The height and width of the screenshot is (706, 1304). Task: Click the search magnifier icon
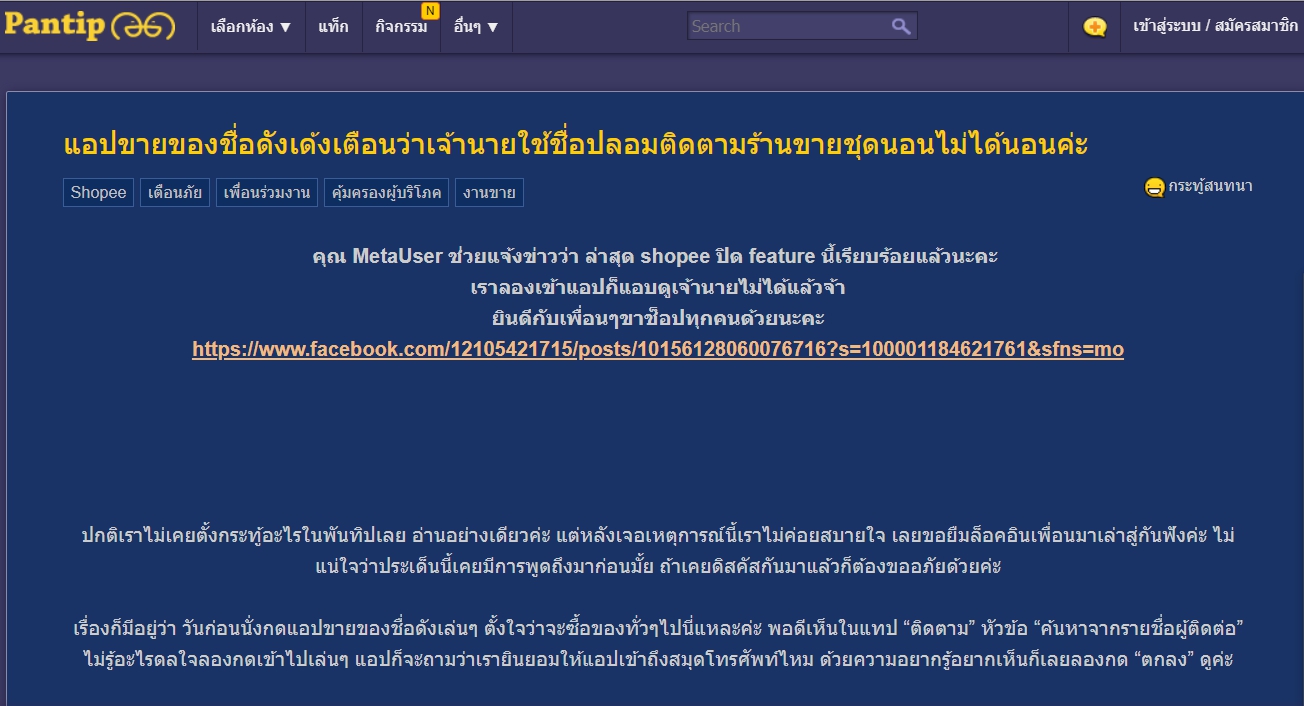point(901,27)
